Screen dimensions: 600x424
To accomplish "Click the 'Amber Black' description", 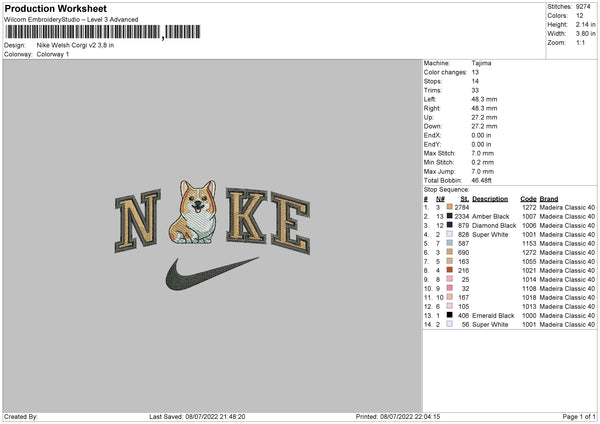I will [x=491, y=217].
